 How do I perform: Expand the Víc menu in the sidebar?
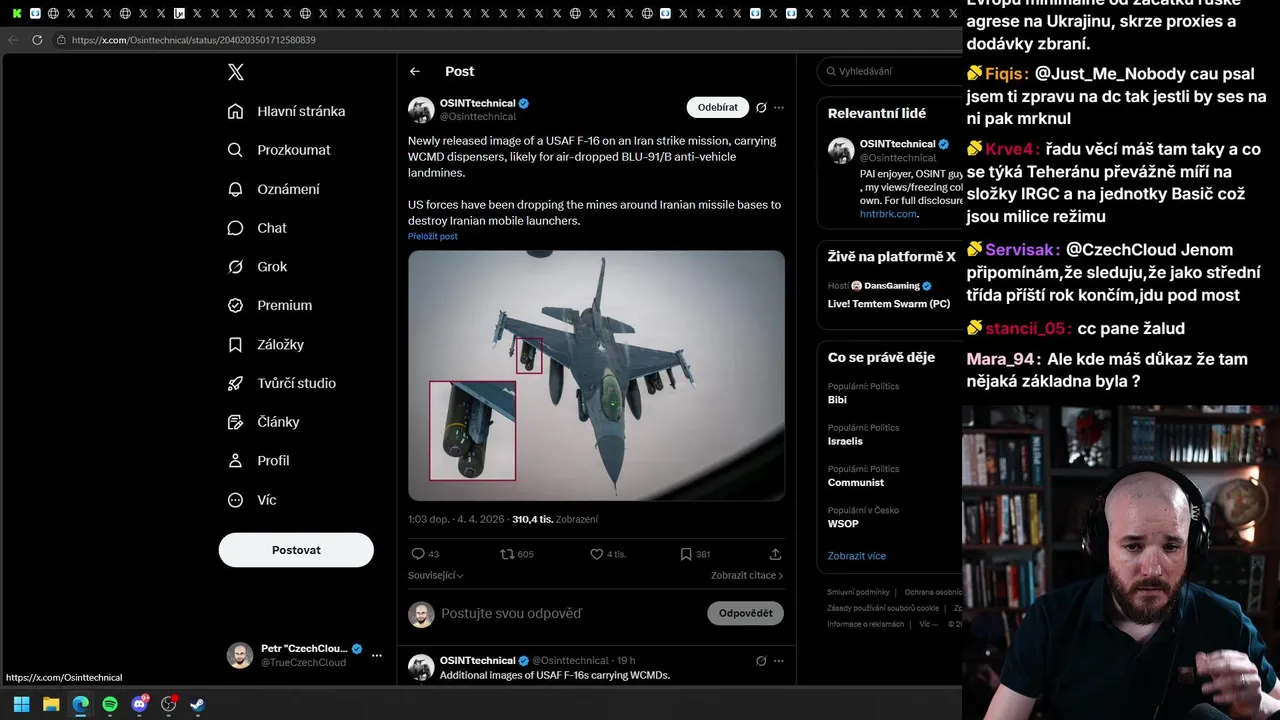coord(253,500)
